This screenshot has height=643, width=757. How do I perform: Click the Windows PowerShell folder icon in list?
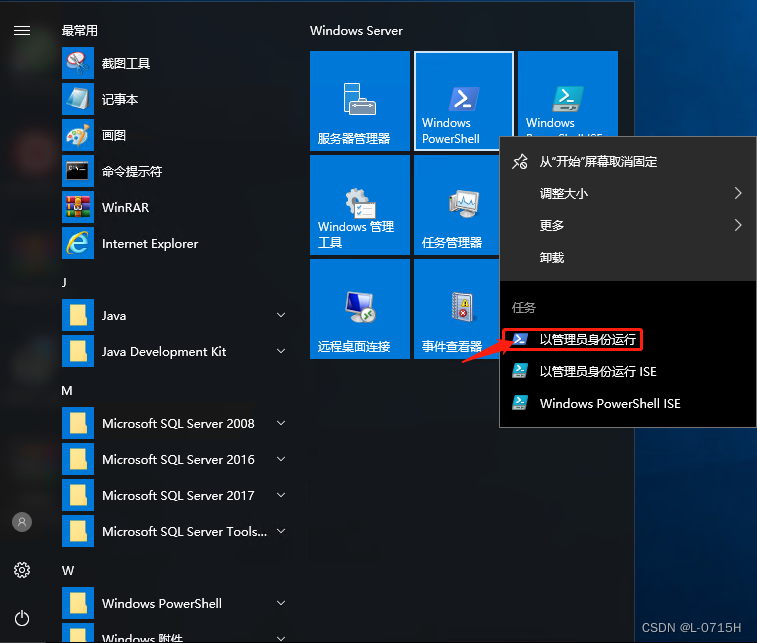(78, 603)
